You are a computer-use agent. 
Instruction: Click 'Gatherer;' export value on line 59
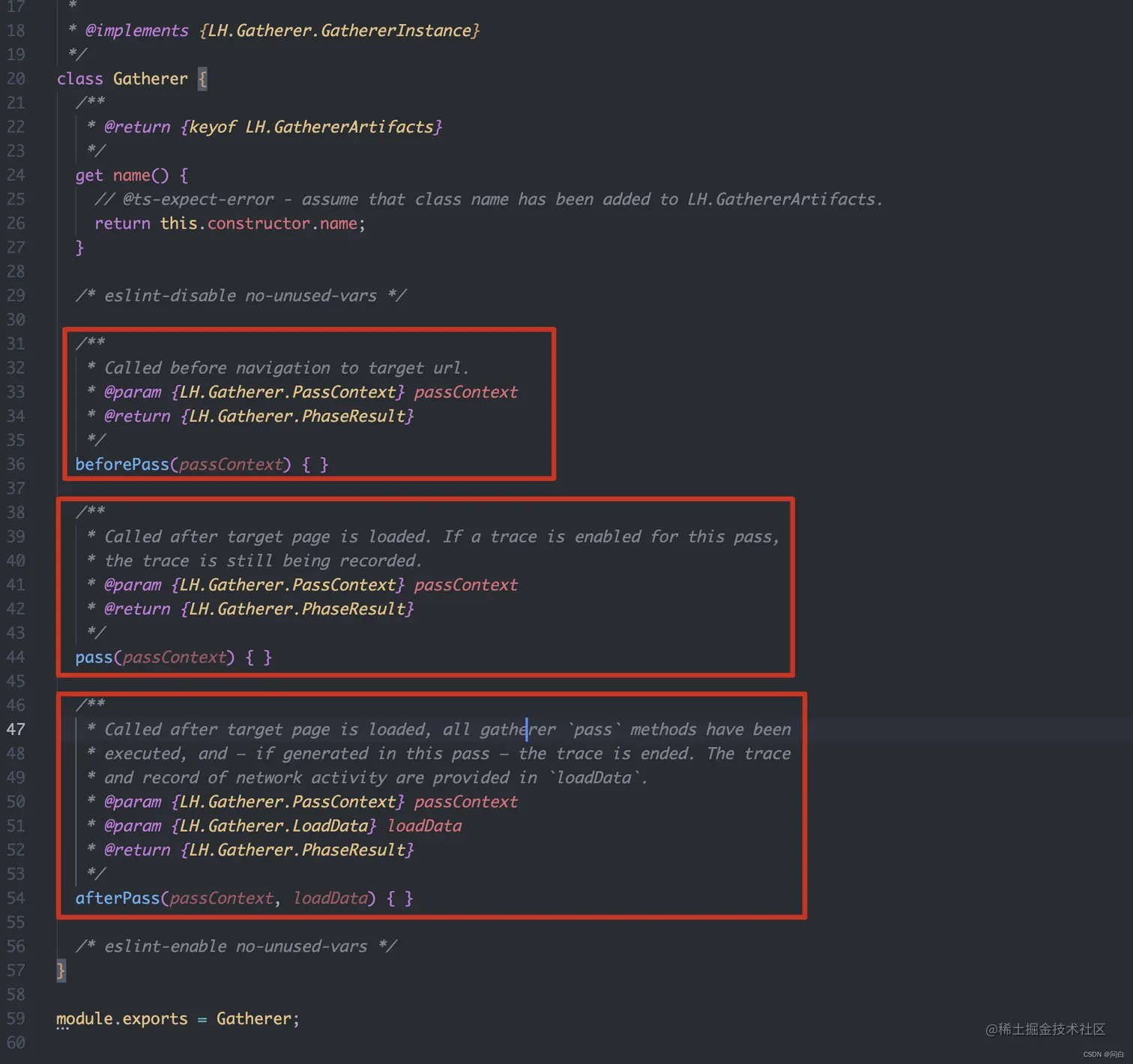[258, 1019]
